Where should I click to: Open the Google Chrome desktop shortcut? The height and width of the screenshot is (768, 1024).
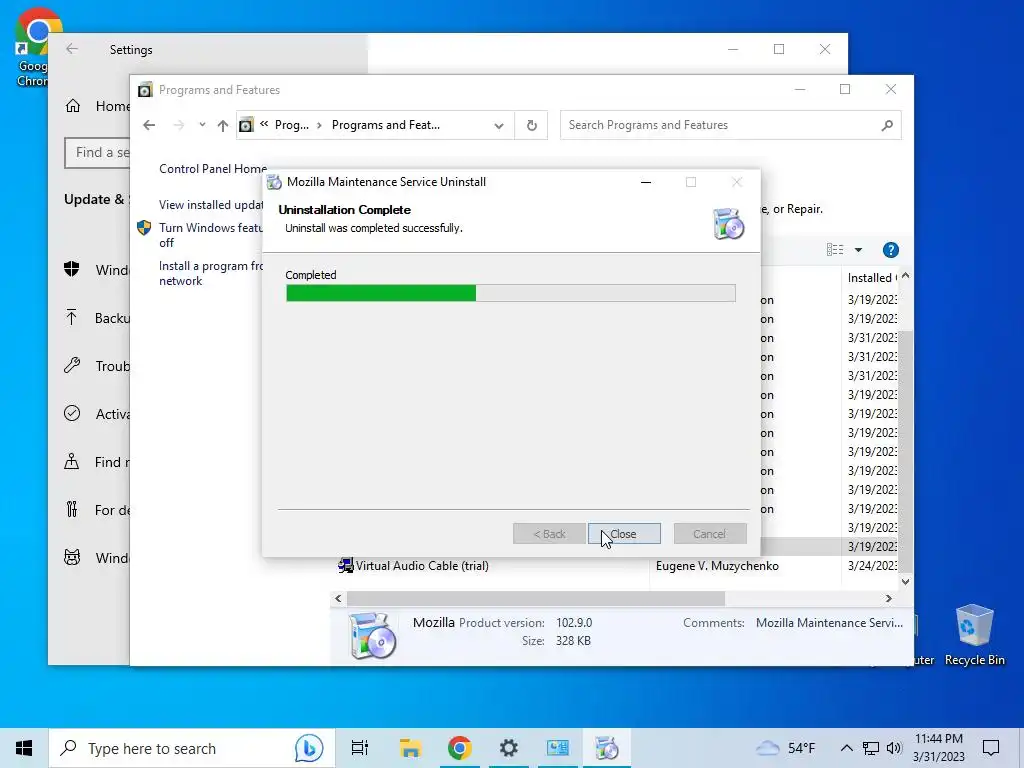[31, 47]
